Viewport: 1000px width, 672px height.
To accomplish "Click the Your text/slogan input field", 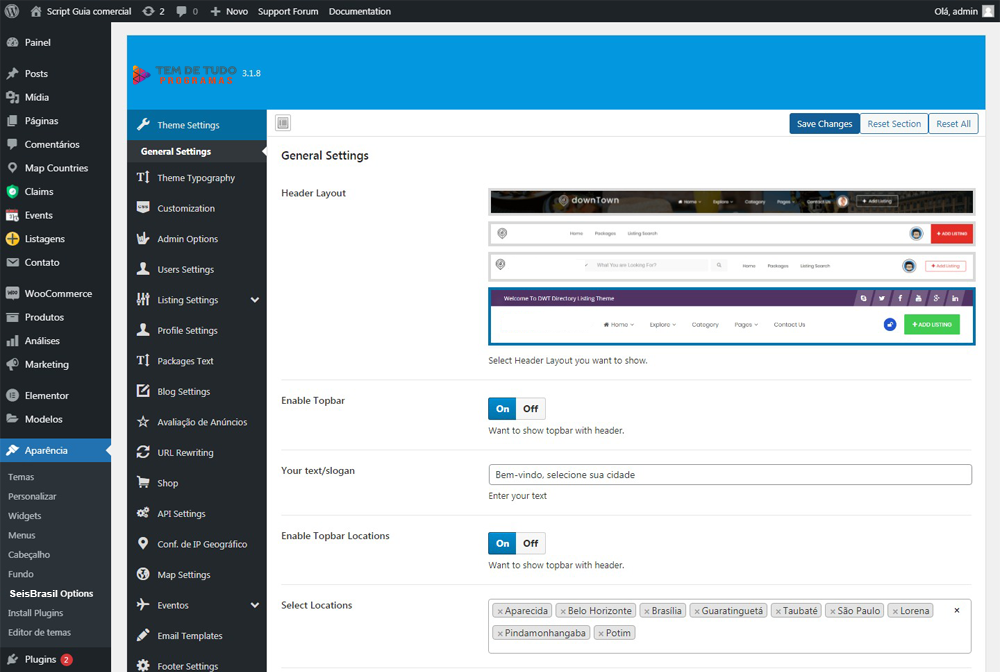I will 729,475.
